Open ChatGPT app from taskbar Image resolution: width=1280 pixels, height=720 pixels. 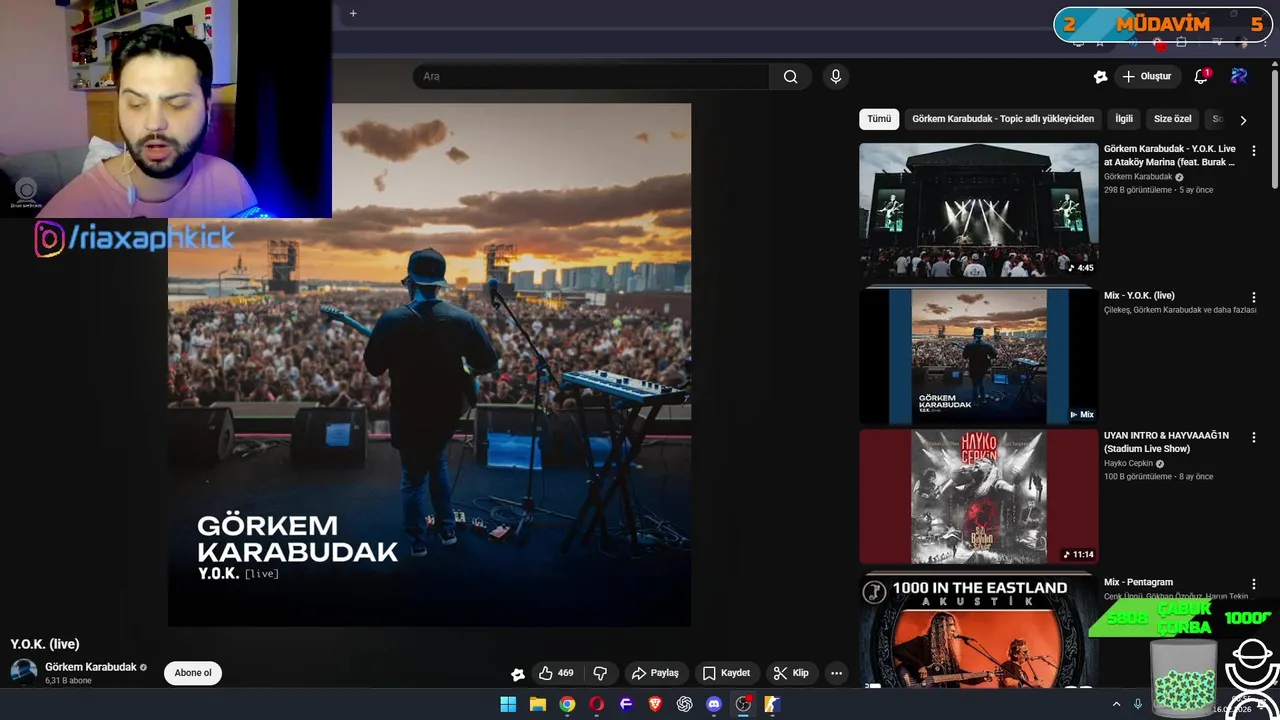[684, 704]
